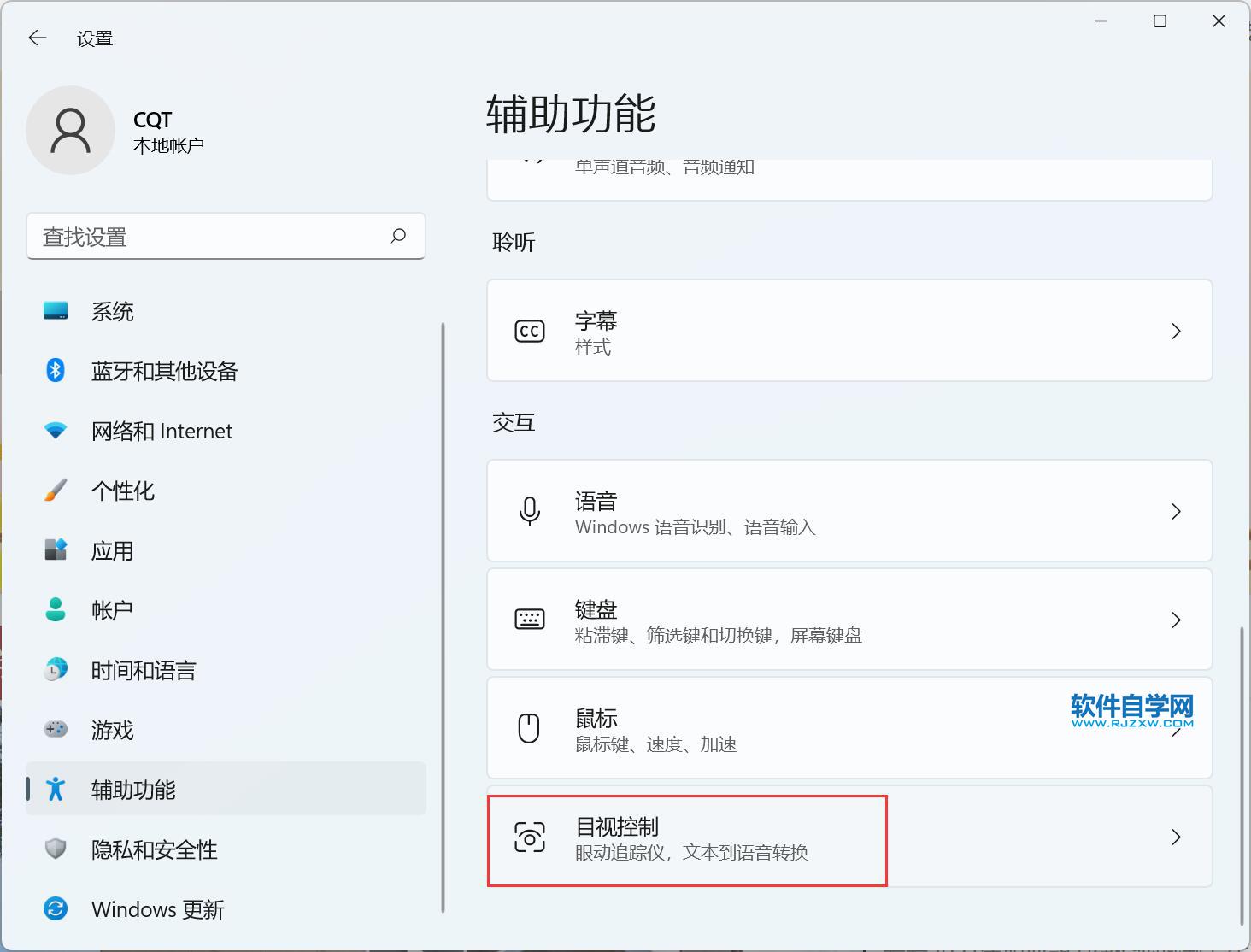This screenshot has height=952, width=1251.
Task: Click the closed captions CC icon
Action: tap(529, 332)
